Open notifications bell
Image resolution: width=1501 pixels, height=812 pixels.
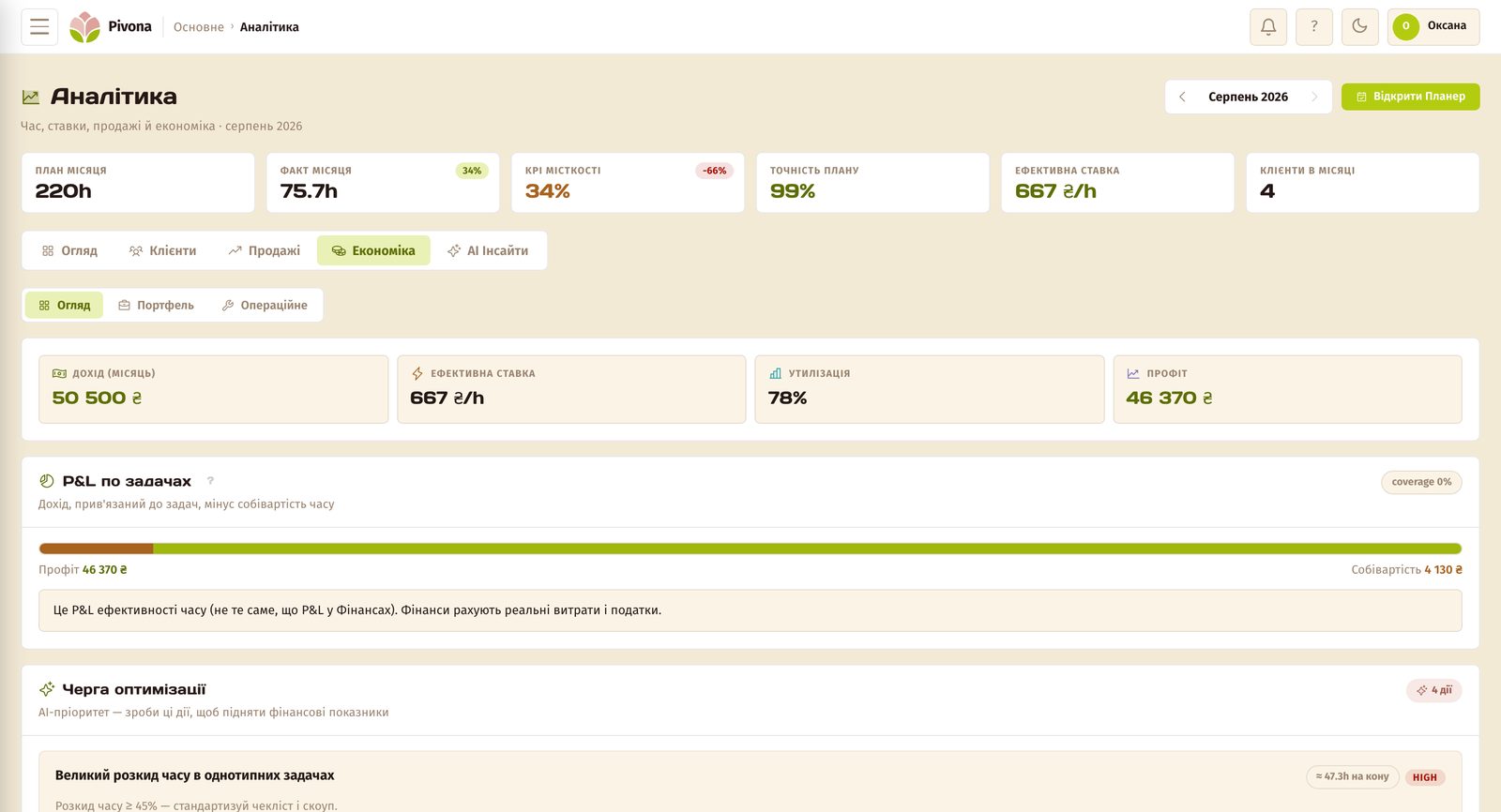(x=1268, y=27)
